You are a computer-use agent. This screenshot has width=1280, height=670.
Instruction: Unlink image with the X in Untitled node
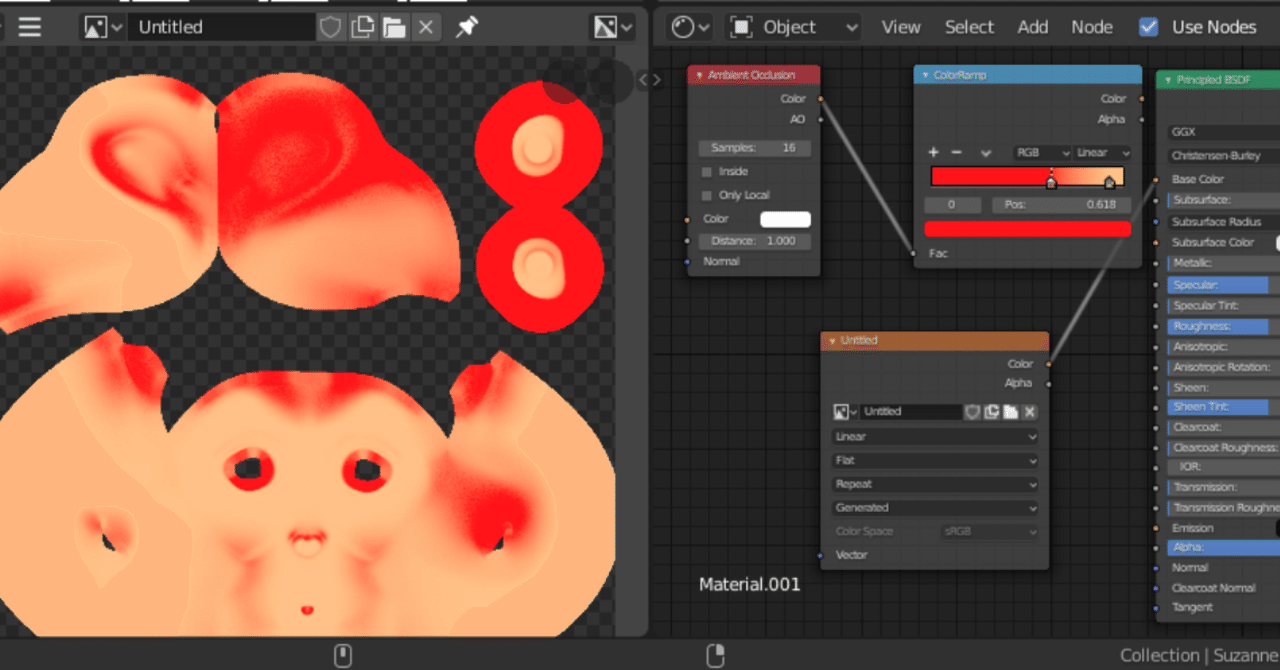(x=1029, y=412)
